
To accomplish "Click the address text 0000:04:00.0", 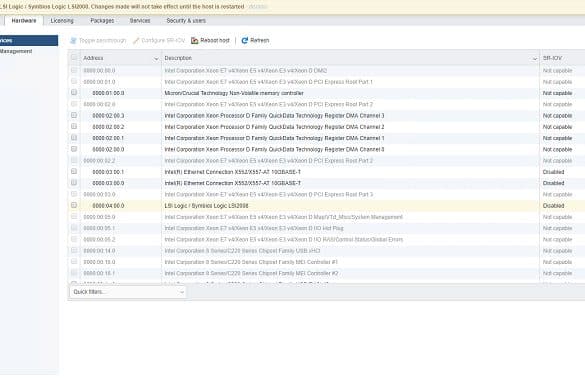I will 108,206.
